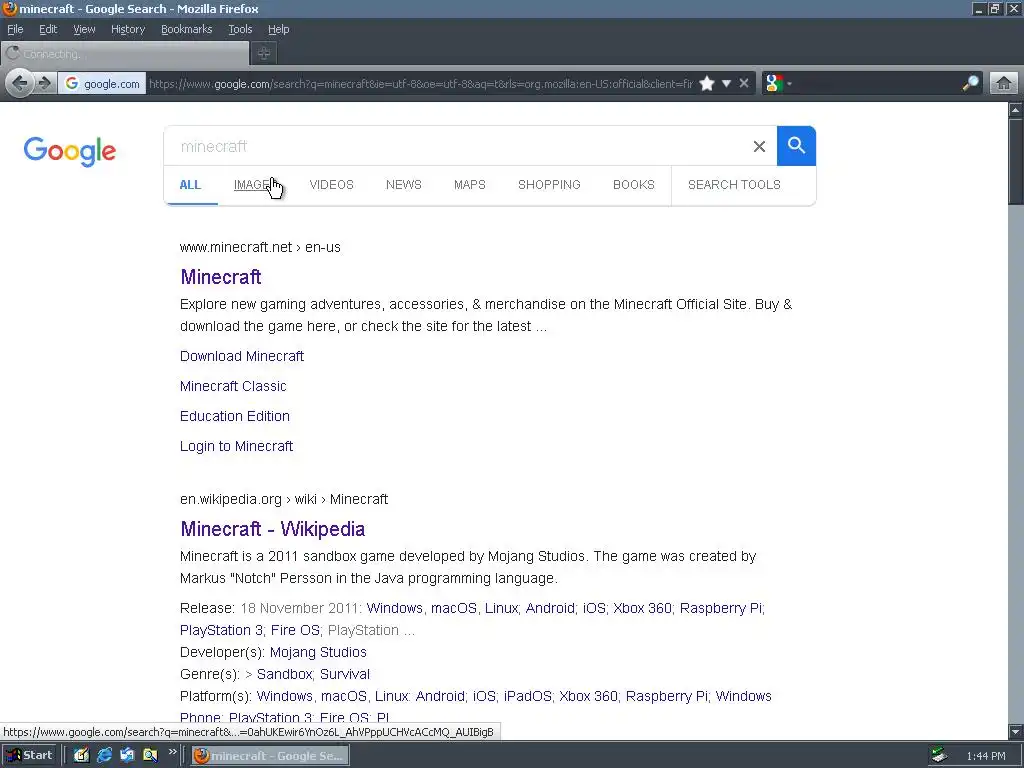The image size is (1024, 768).
Task: Bookmark this page with the star icon
Action: (x=707, y=84)
